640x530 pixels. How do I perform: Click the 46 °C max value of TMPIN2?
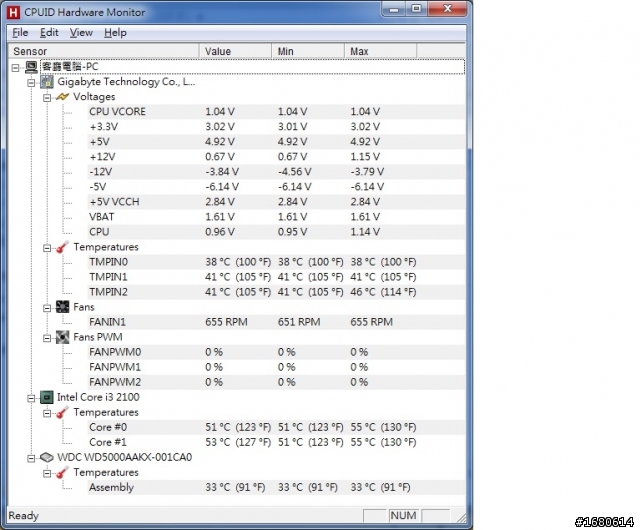click(383, 292)
